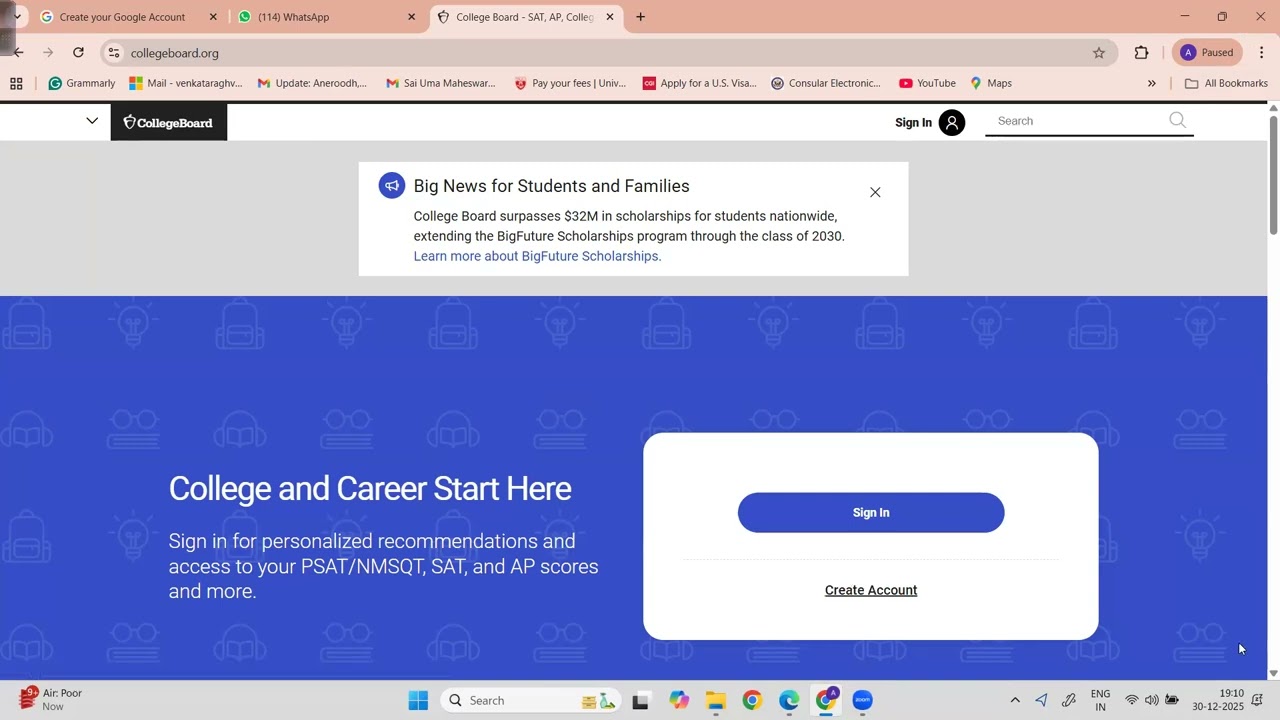
Task: Click the Sign In profile icon in header
Action: pyautogui.click(x=952, y=123)
